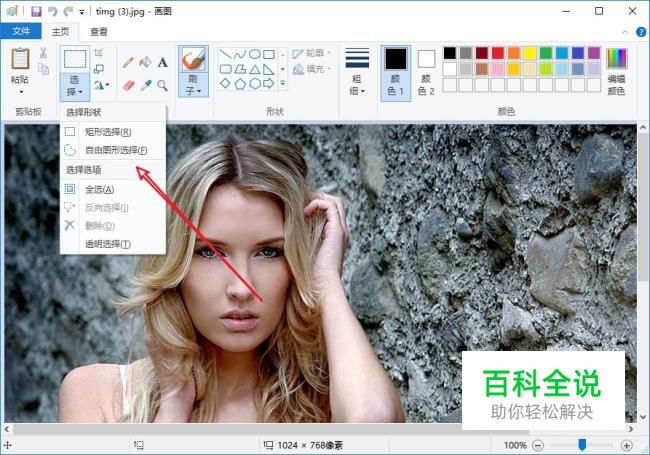The image size is (650, 455).
Task: Click the 100% zoom level text
Action: (x=515, y=445)
